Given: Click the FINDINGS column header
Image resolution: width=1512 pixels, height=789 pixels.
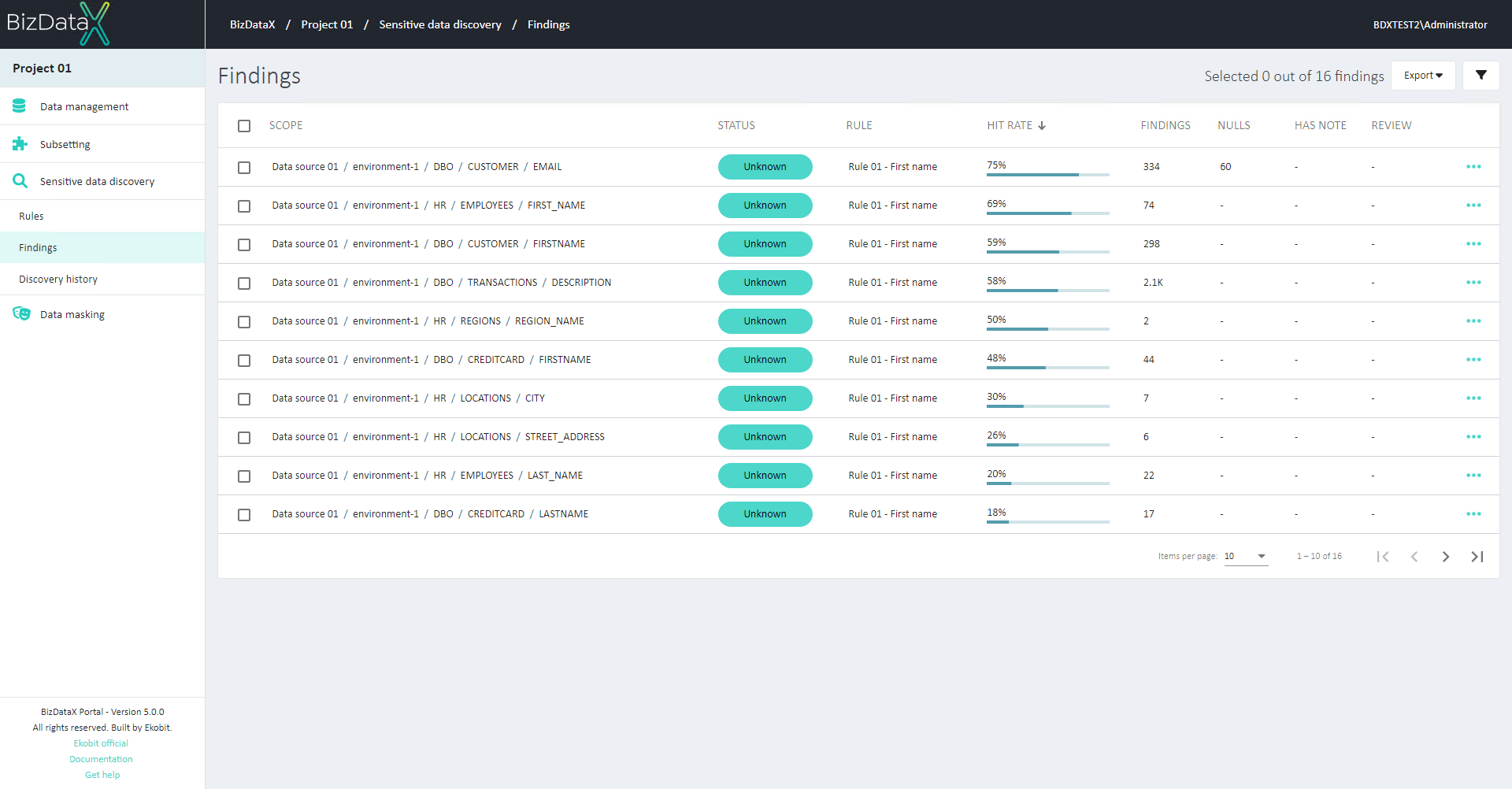Looking at the screenshot, I should 1165,126.
